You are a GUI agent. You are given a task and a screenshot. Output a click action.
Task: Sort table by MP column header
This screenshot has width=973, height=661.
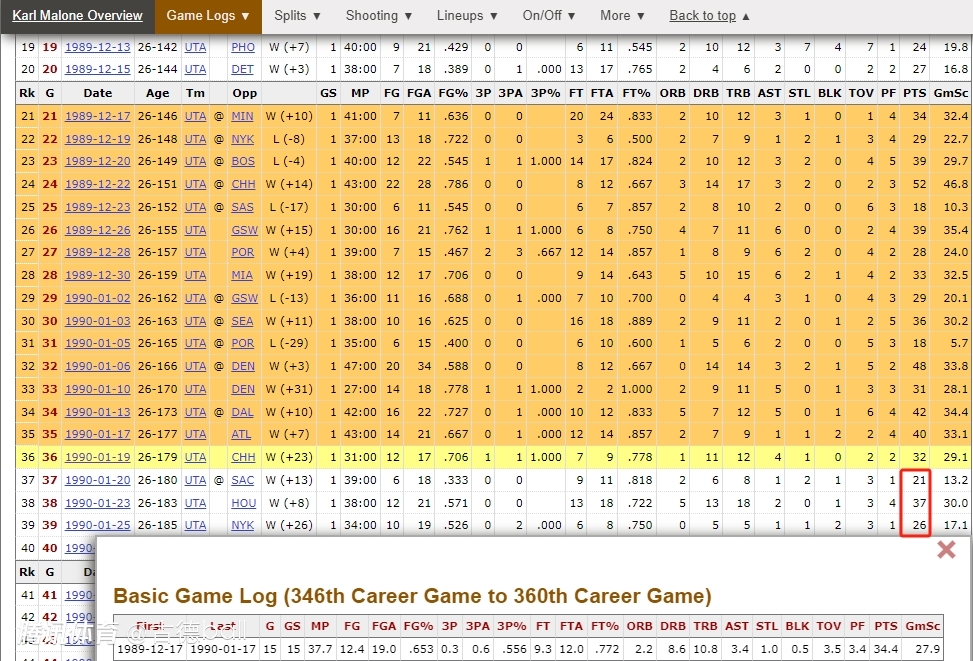click(360, 93)
